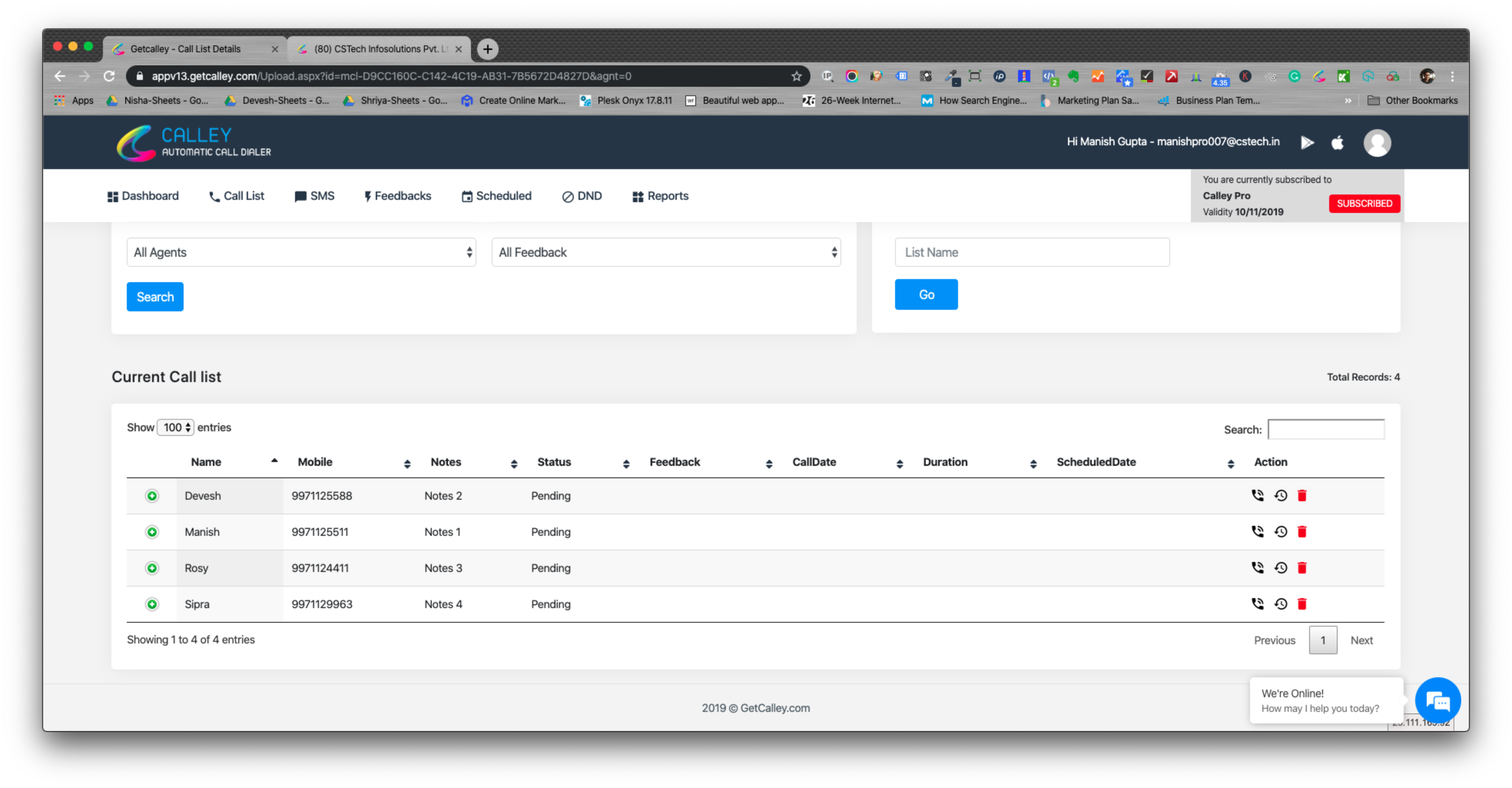Click the Google Play store icon

point(1307,142)
